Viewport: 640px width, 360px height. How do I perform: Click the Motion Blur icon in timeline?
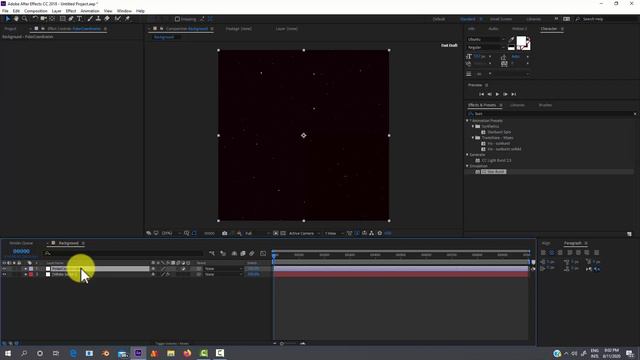click(252, 253)
